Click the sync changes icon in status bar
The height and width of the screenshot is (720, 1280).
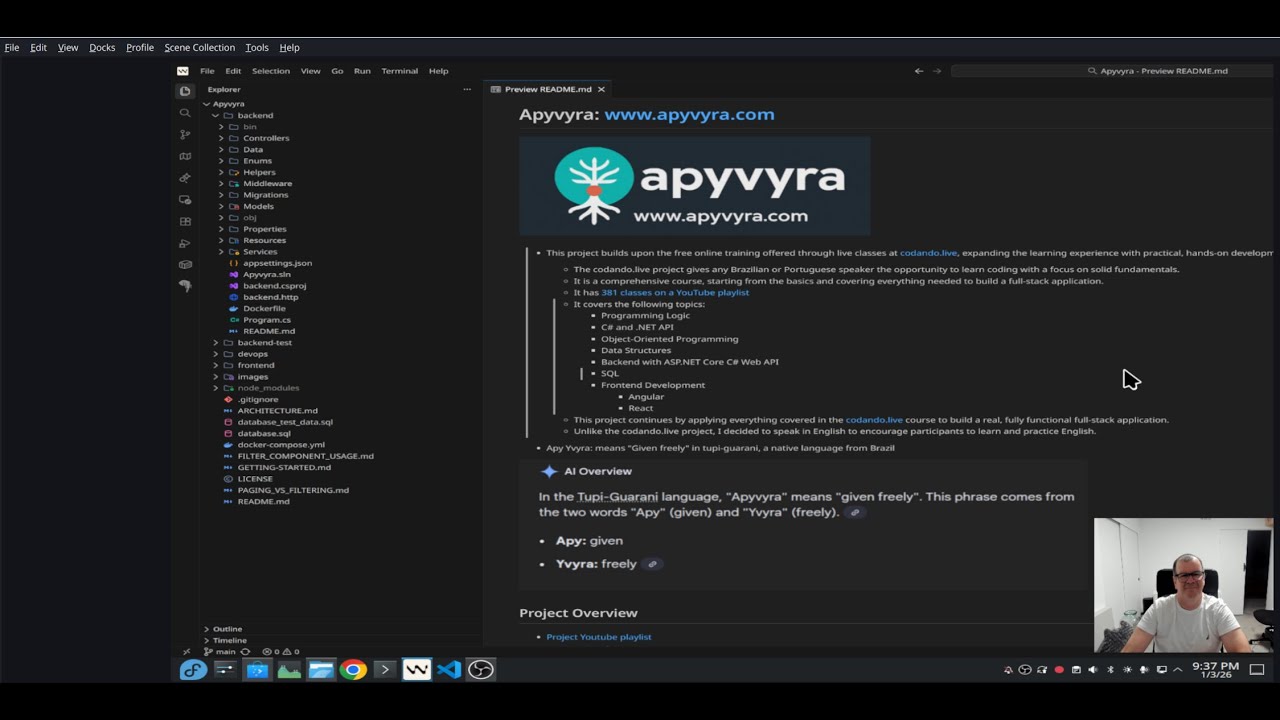coord(245,651)
